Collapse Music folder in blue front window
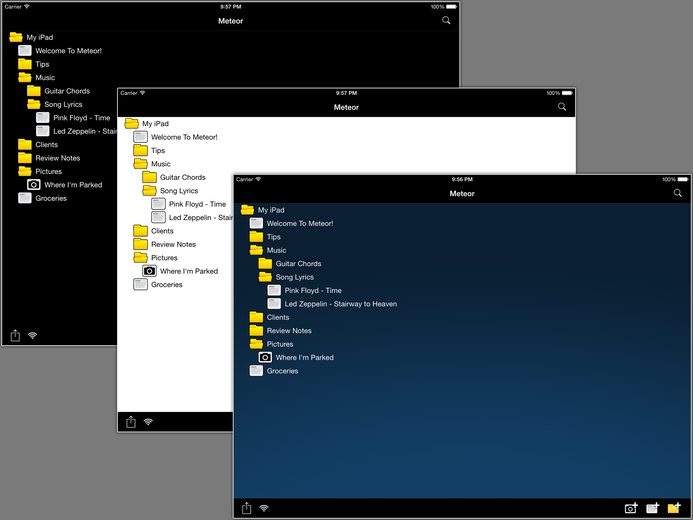The height and width of the screenshot is (520, 693). pos(256,250)
